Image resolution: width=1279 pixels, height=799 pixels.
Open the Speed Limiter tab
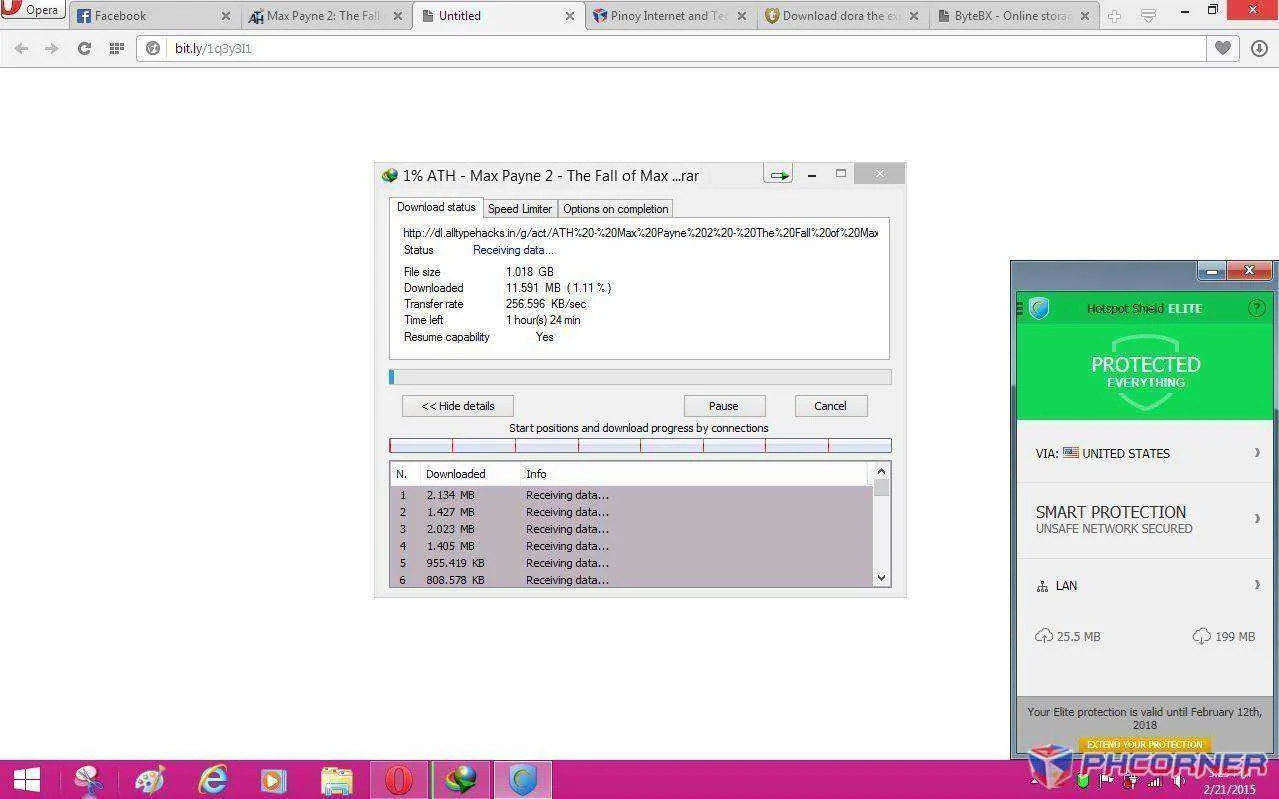tap(519, 208)
